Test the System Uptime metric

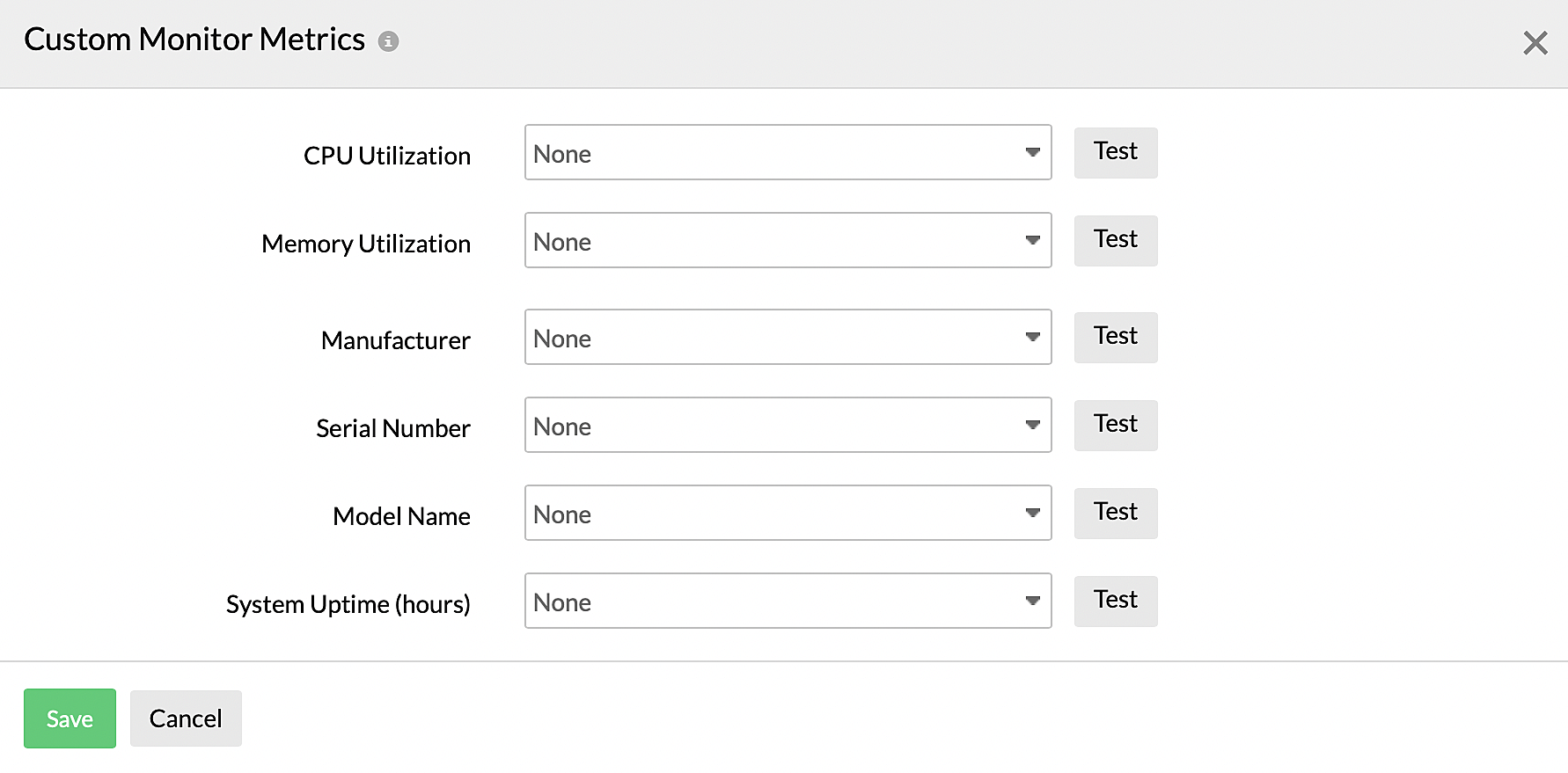1115,601
